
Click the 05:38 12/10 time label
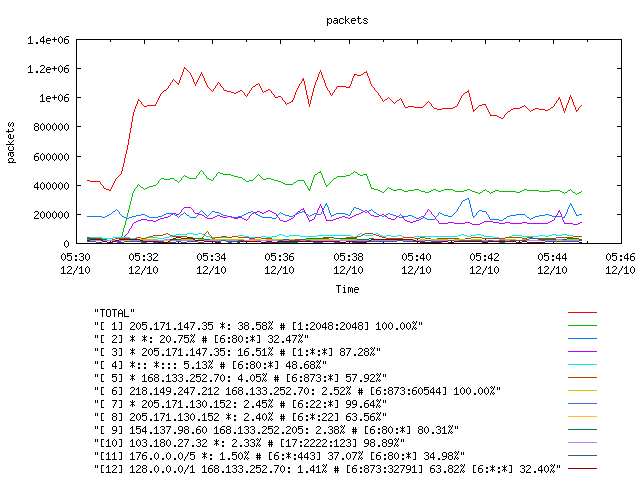348,264
